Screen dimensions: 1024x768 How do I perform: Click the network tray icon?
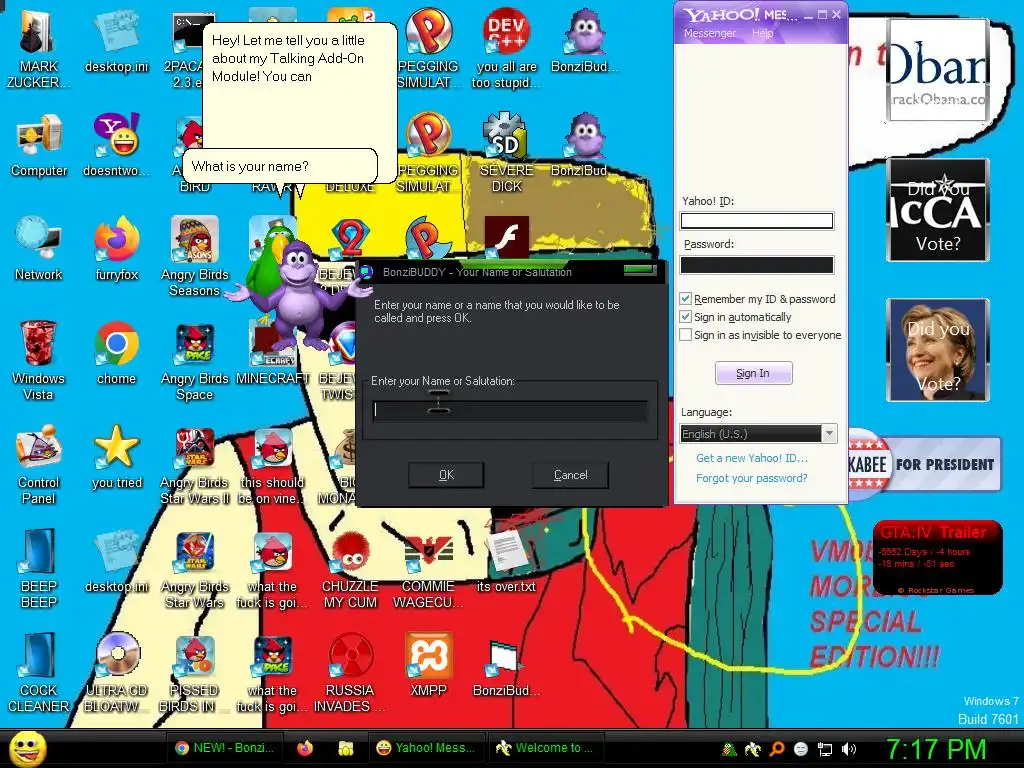click(x=825, y=749)
